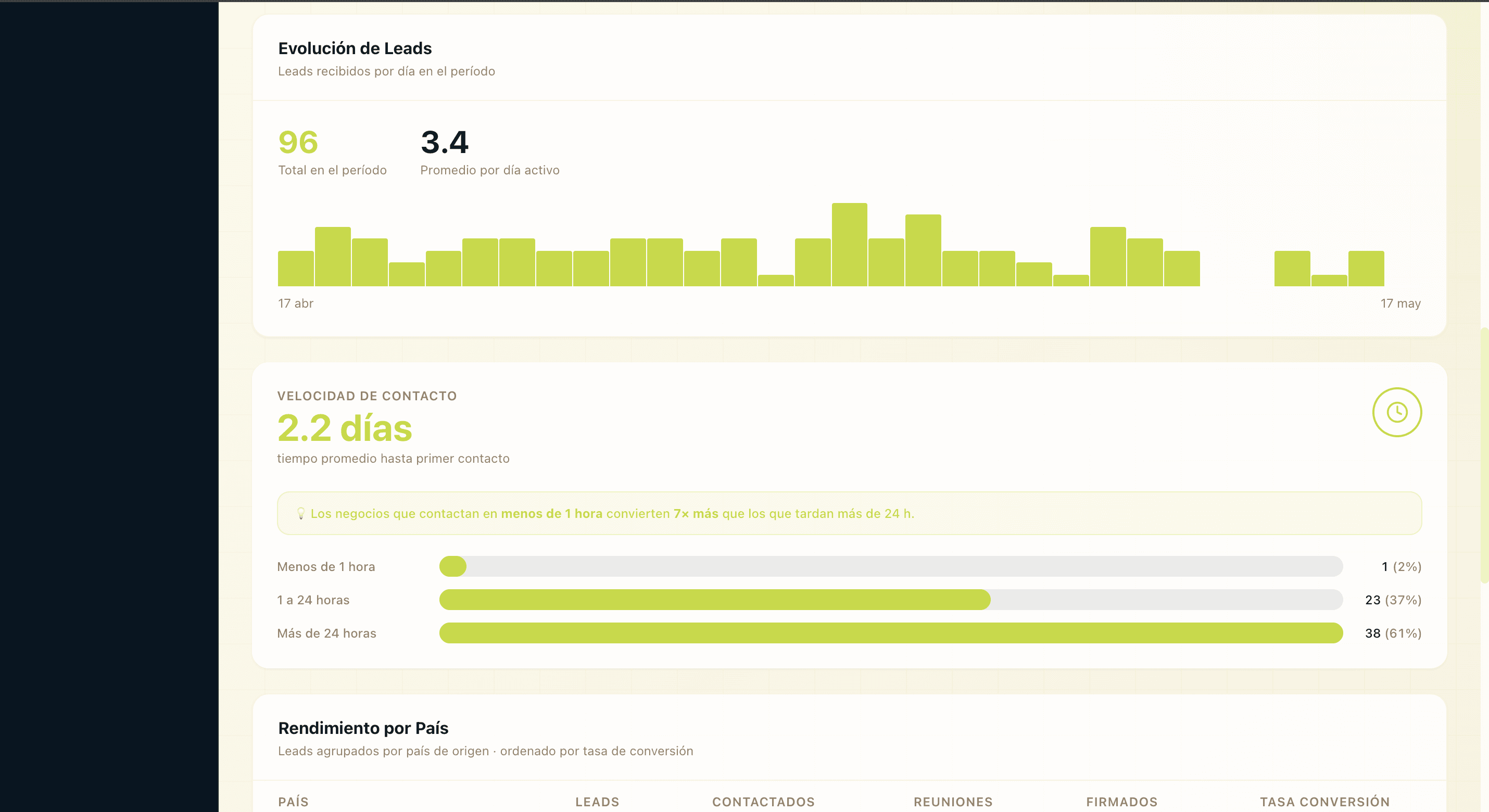Image resolution: width=1489 pixels, height=812 pixels.
Task: Click the 2.2 días average contact value
Action: click(x=345, y=428)
